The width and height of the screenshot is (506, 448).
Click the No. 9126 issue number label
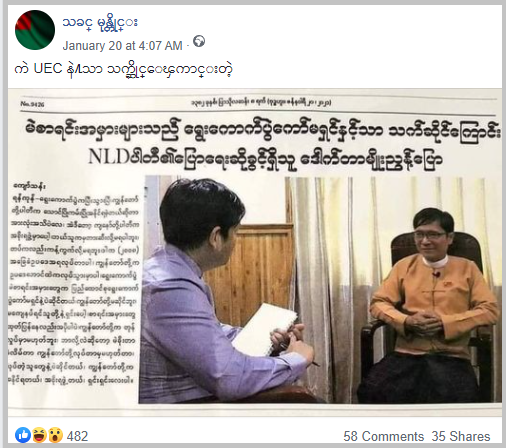32,104
